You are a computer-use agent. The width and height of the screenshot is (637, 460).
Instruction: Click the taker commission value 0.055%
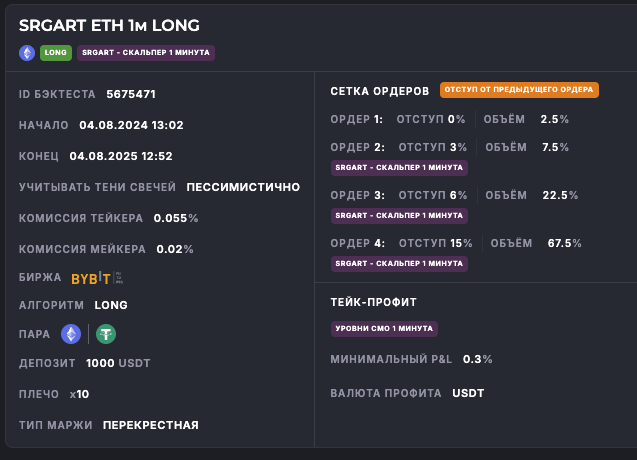pyautogui.click(x=176, y=218)
